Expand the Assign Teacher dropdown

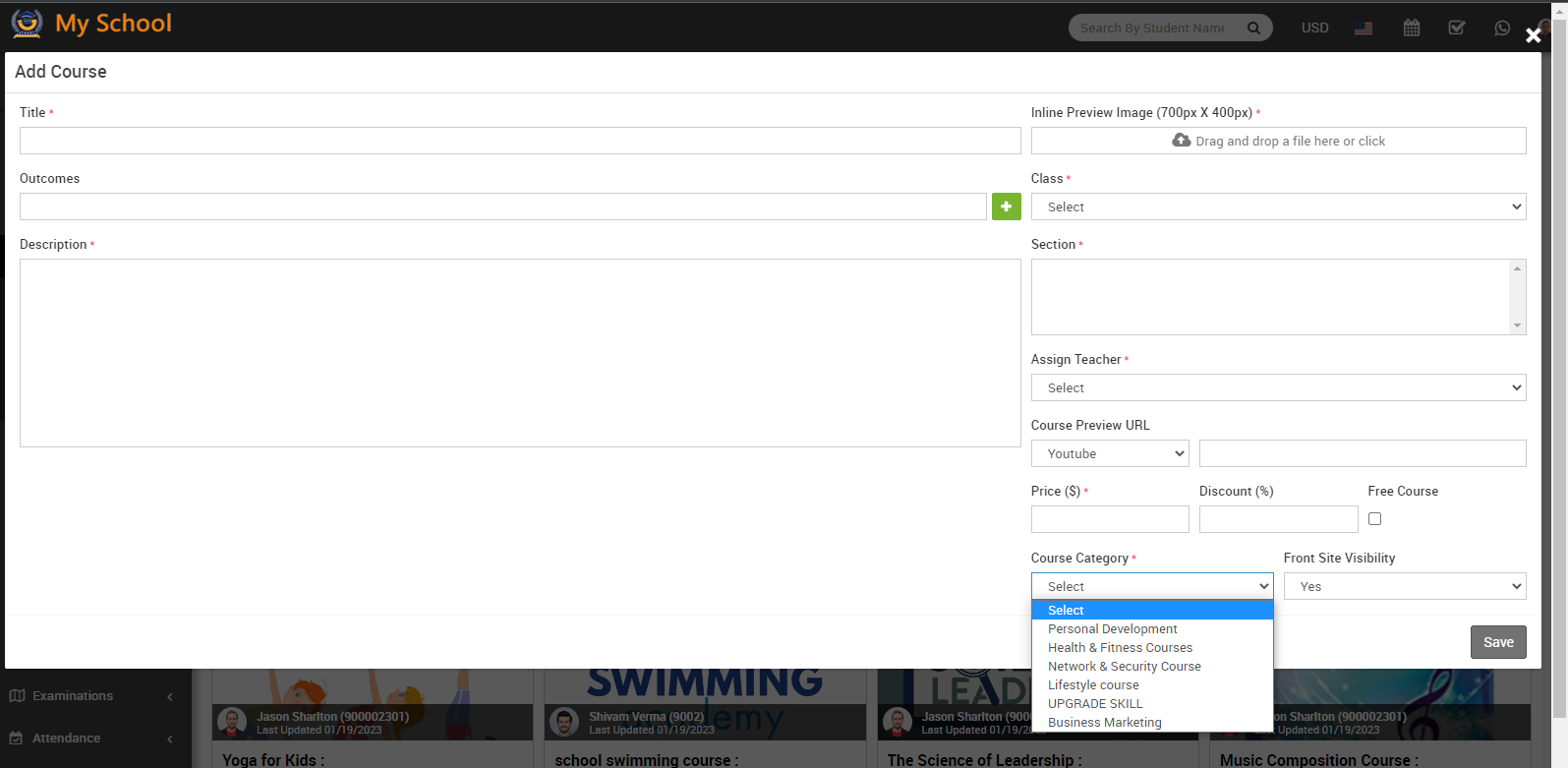[1278, 387]
